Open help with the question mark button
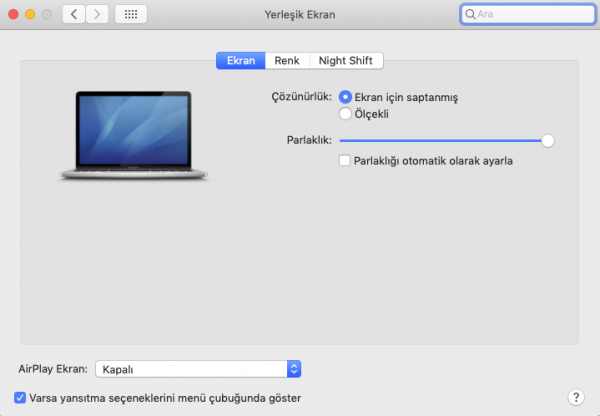600x416 pixels. click(576, 397)
